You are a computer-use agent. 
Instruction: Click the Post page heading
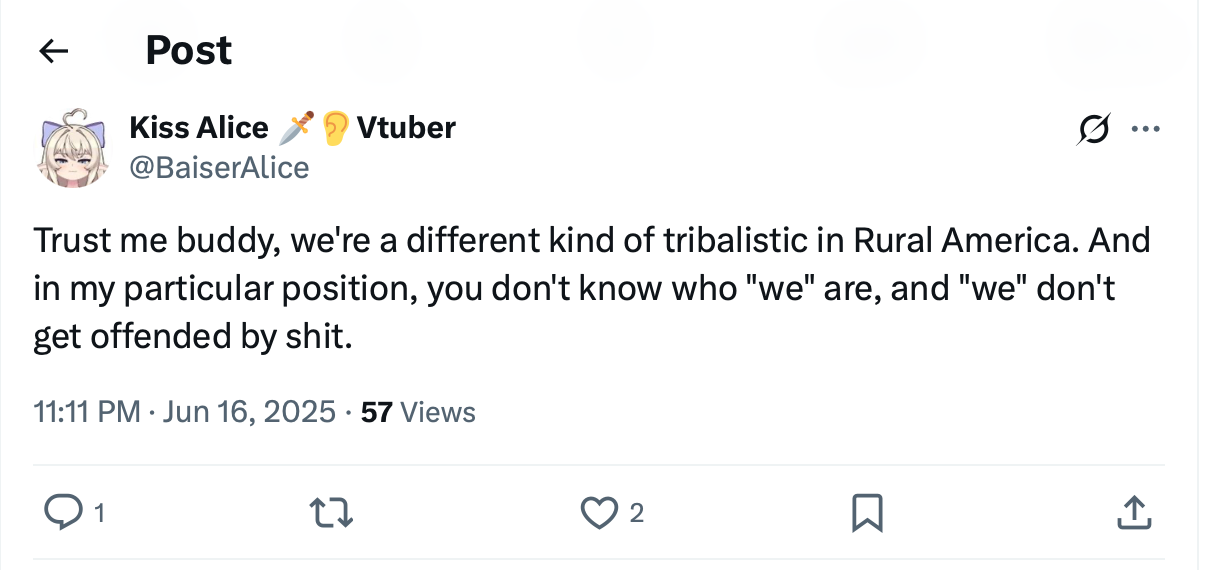point(188,50)
